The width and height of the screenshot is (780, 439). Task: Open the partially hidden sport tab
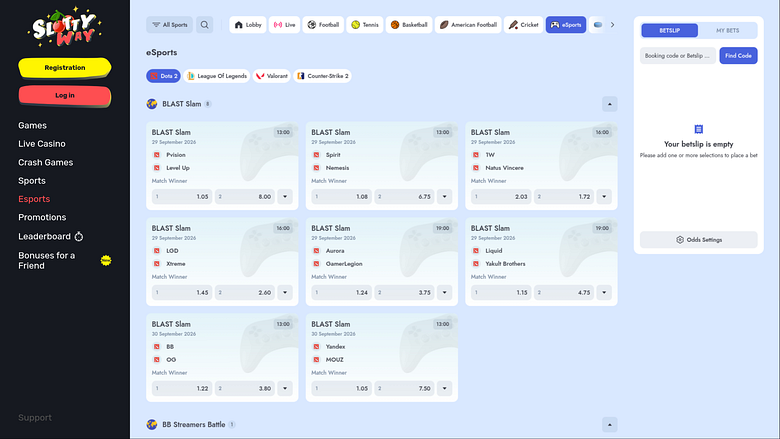click(597, 25)
